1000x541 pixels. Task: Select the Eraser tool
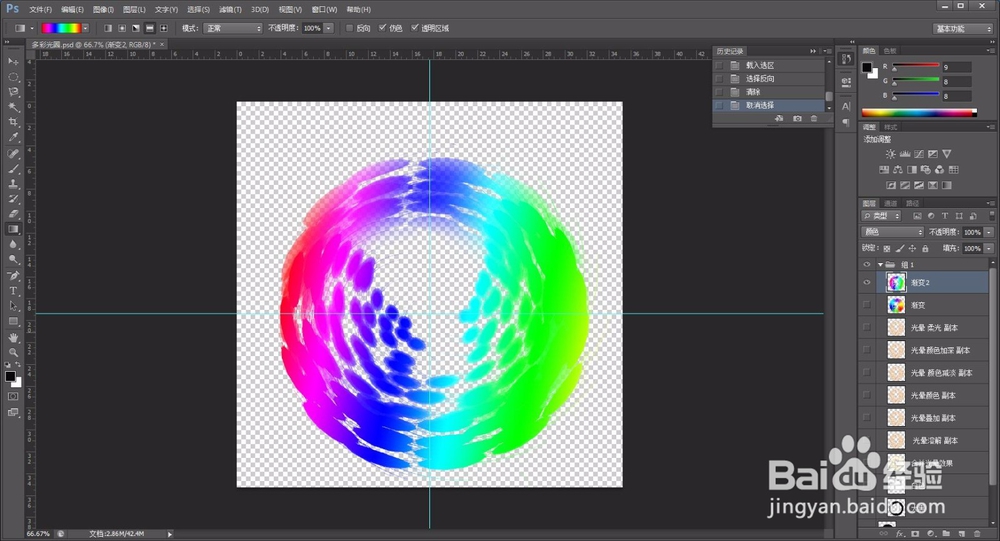point(13,214)
